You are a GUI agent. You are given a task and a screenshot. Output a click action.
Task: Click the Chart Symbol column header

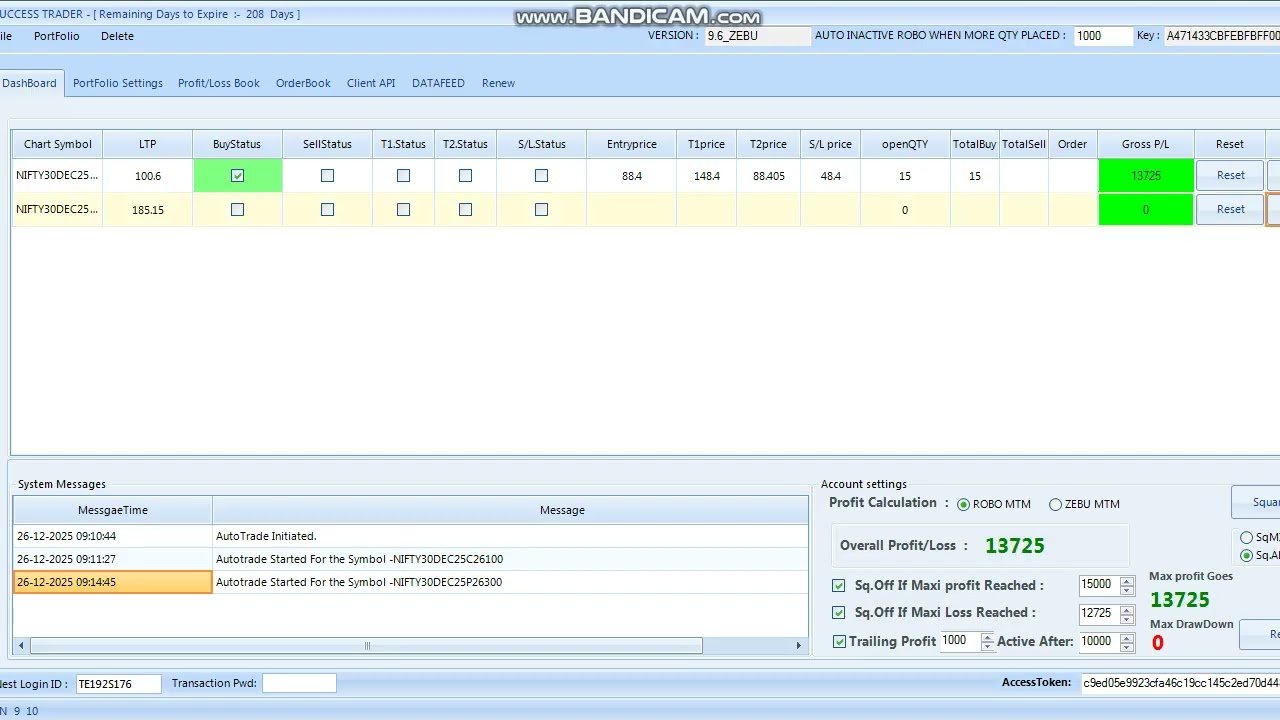tap(57, 144)
